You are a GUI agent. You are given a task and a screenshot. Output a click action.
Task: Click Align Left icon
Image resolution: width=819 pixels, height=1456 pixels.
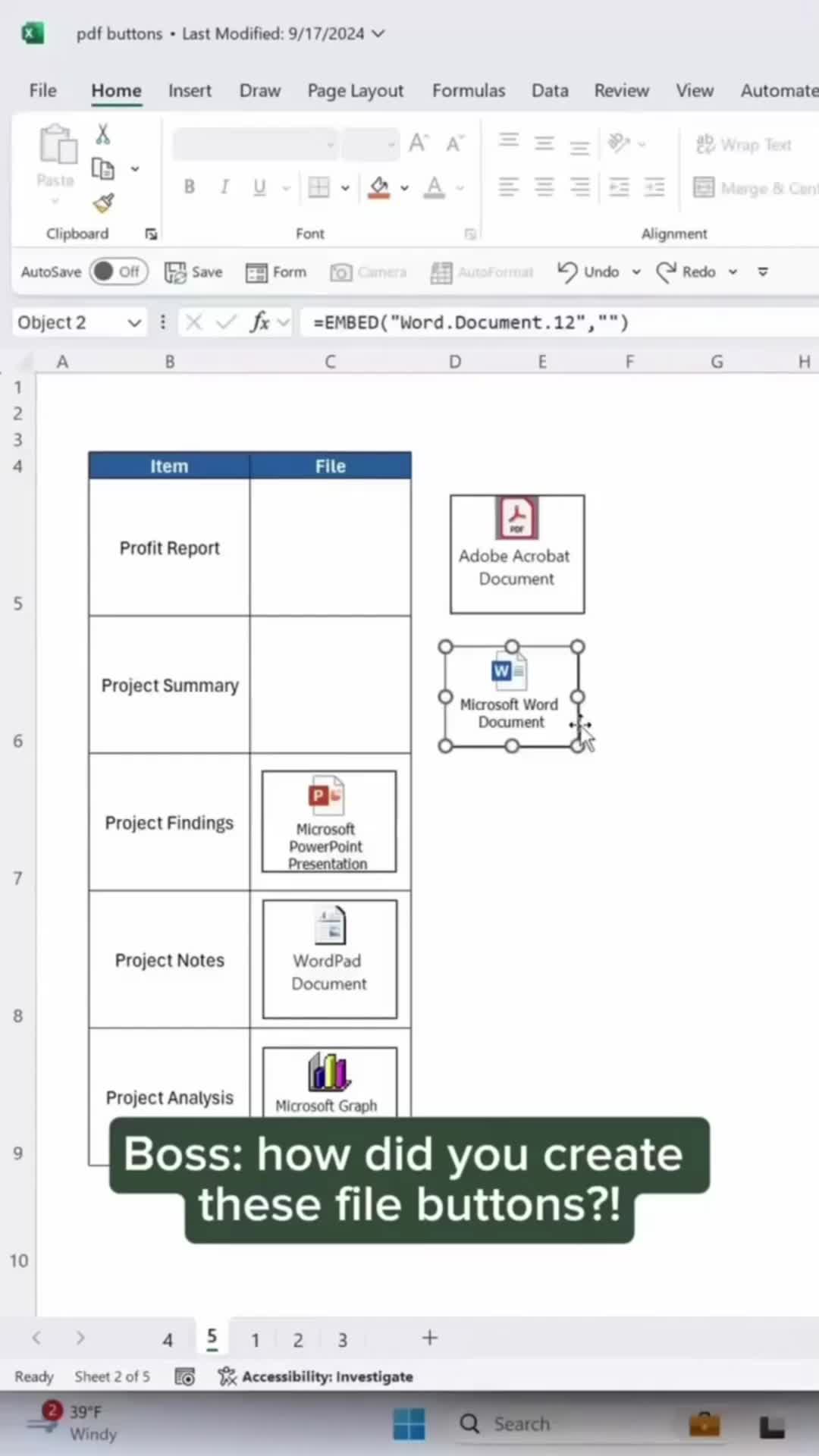tap(508, 187)
